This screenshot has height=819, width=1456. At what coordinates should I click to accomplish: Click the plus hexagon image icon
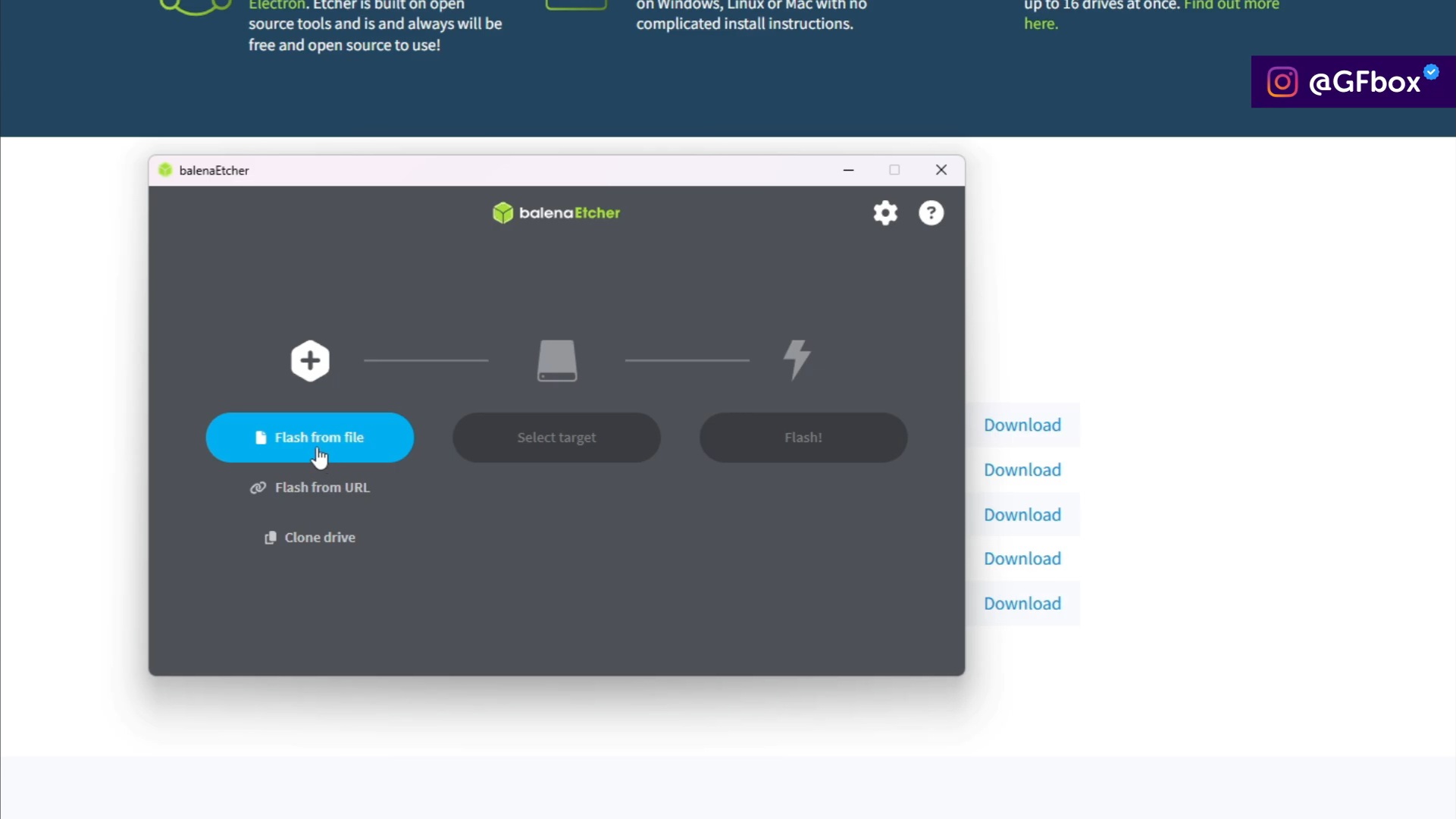click(x=310, y=361)
